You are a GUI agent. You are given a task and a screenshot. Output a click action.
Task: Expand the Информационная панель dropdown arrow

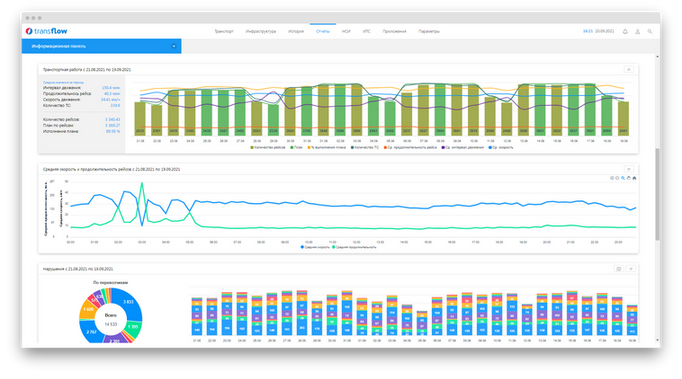pyautogui.click(x=174, y=46)
